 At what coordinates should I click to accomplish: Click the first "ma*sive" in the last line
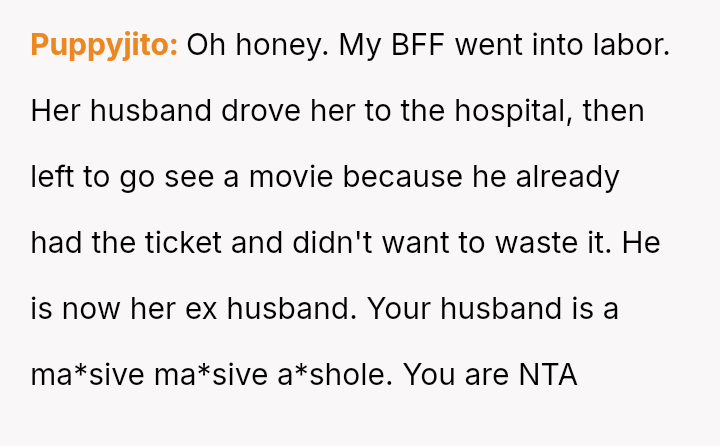point(87,374)
